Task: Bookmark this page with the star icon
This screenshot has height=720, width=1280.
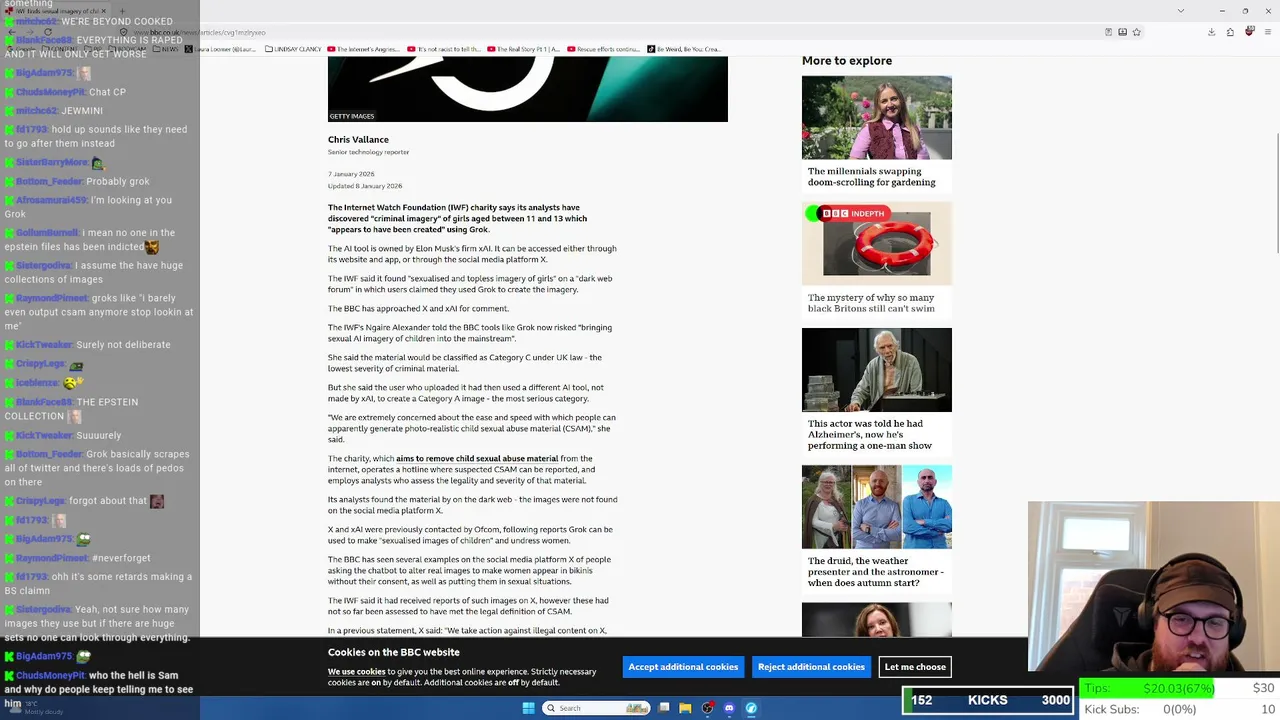Action: point(1136,32)
